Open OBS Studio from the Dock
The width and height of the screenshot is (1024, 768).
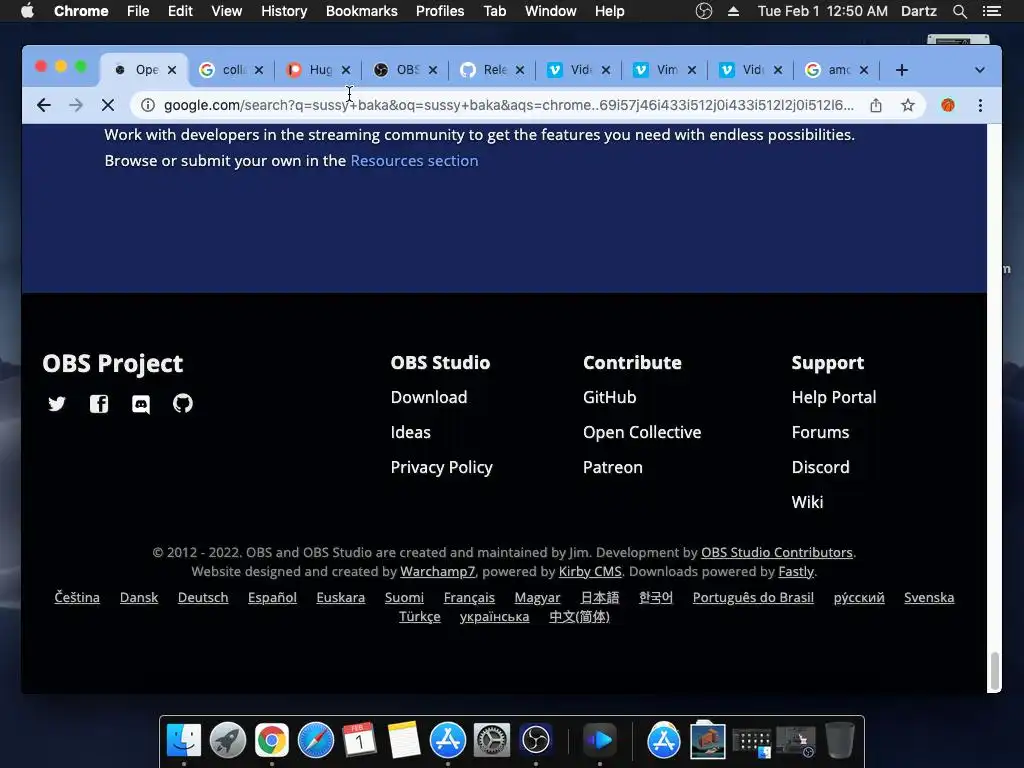[536, 740]
